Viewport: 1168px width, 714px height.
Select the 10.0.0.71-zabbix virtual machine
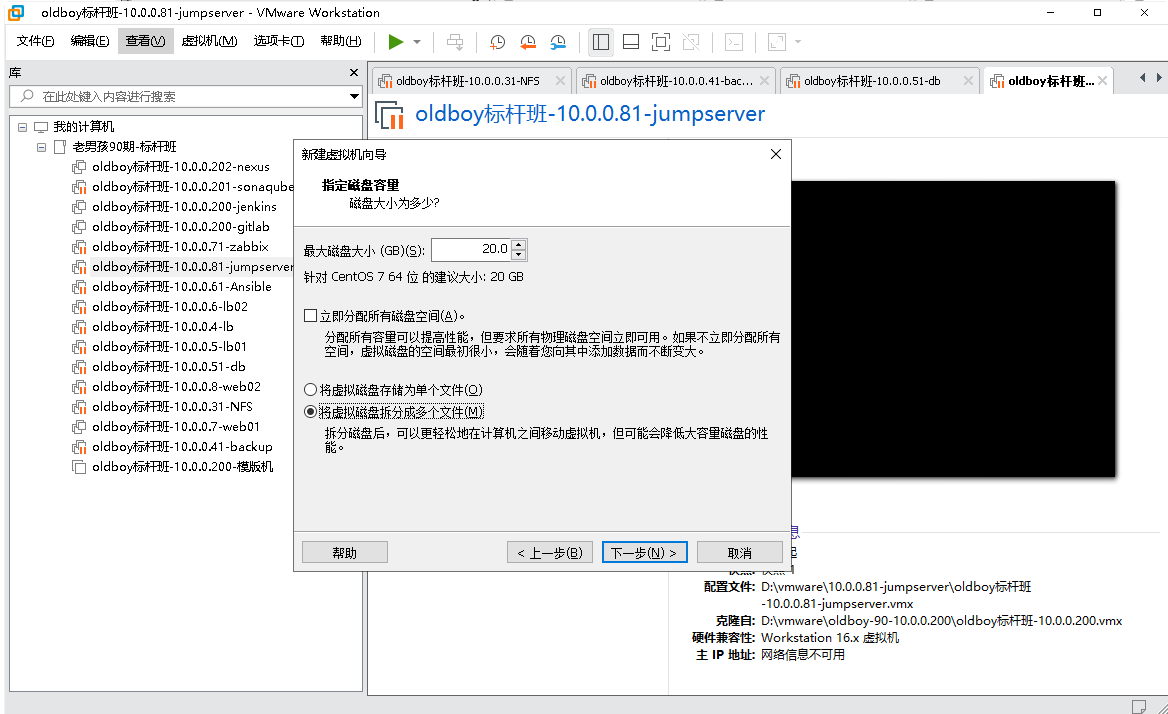pos(180,247)
